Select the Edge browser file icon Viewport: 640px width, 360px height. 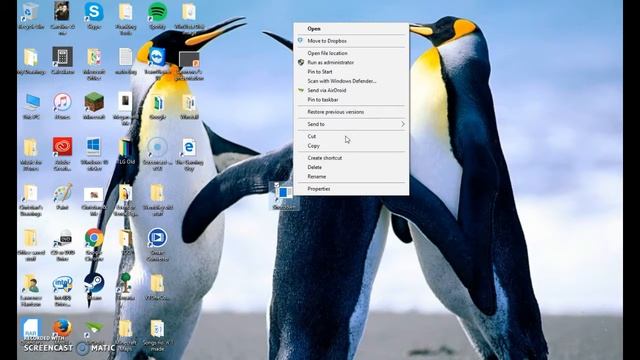point(189,147)
